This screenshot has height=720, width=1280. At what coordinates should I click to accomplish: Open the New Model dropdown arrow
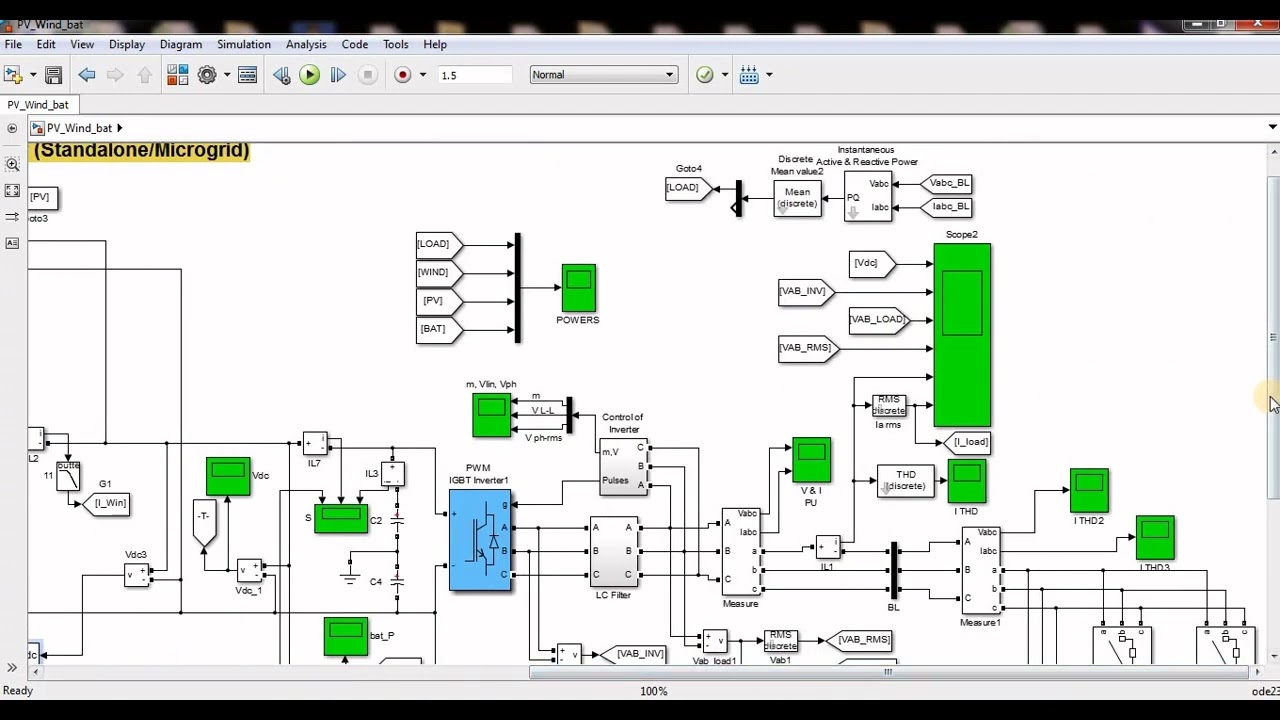point(33,75)
